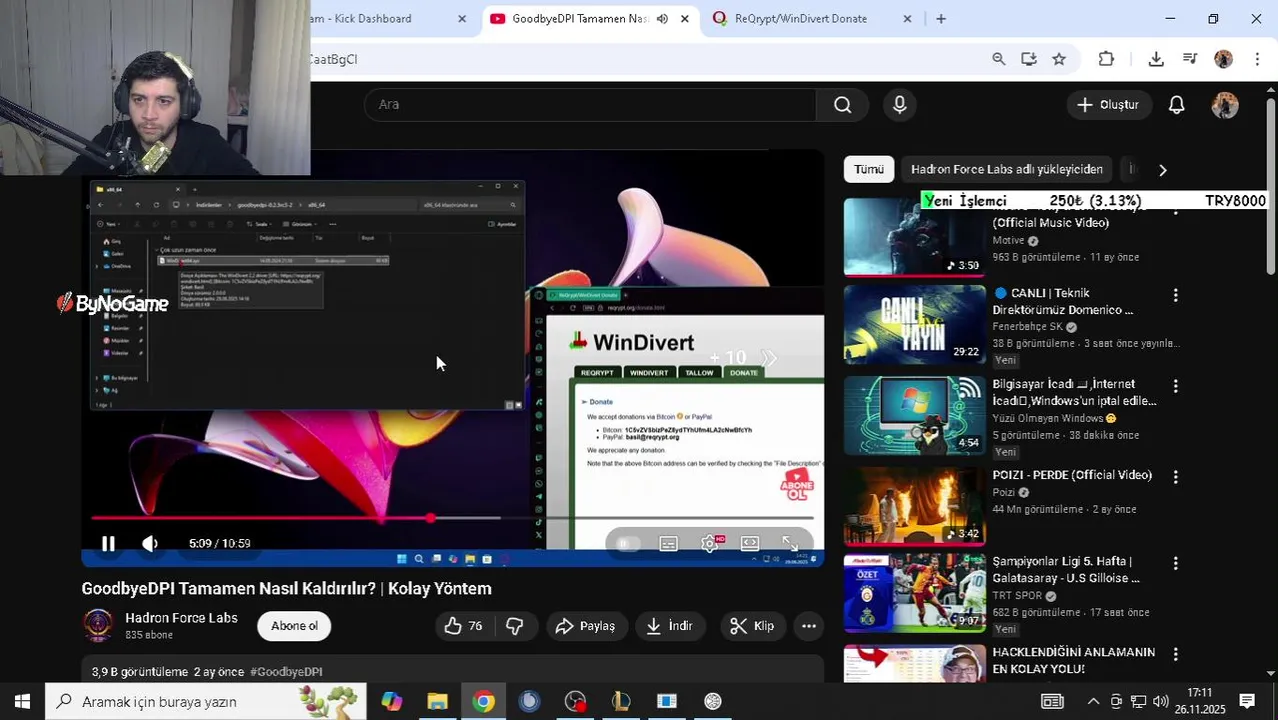
Task: Select Hadron Force Labs adlı yükleyiciden chip
Action: pos(1006,170)
